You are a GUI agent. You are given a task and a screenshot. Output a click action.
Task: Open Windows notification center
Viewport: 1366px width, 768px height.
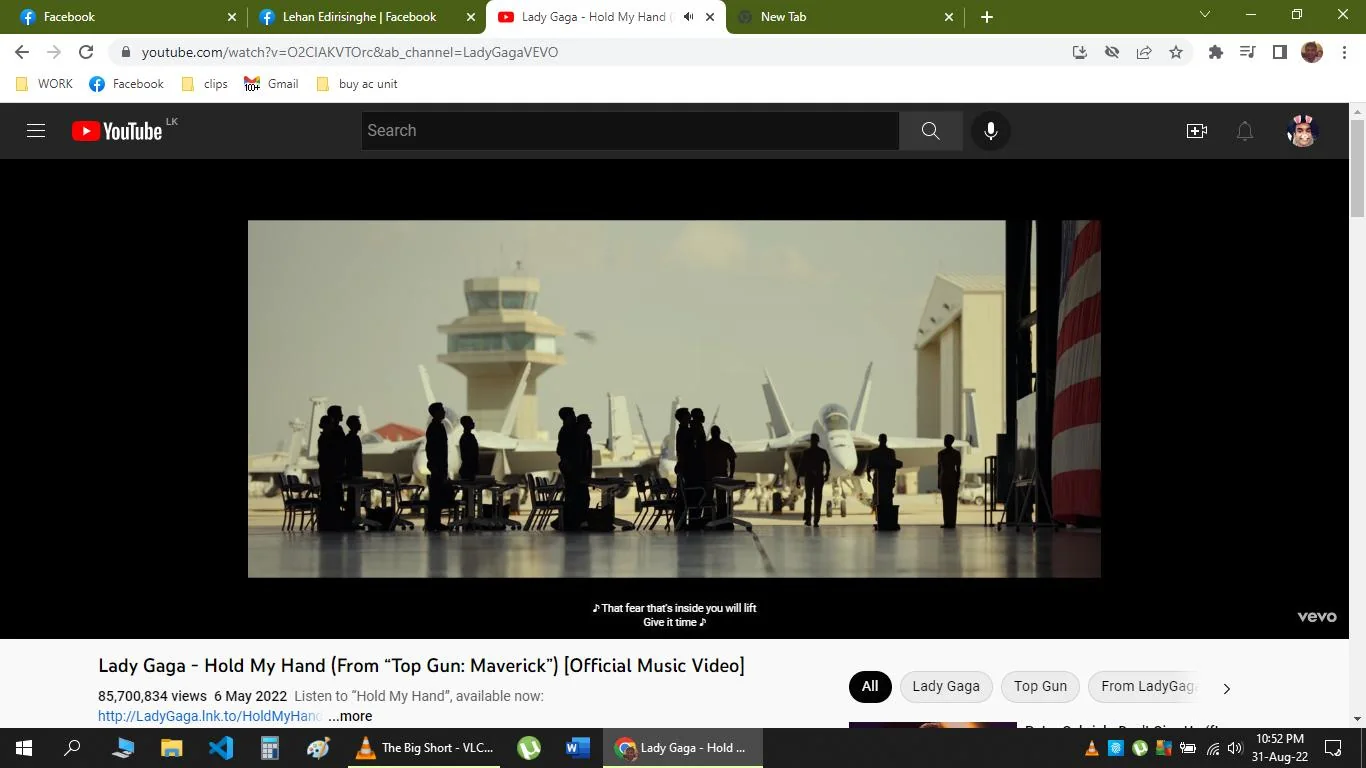[1333, 748]
